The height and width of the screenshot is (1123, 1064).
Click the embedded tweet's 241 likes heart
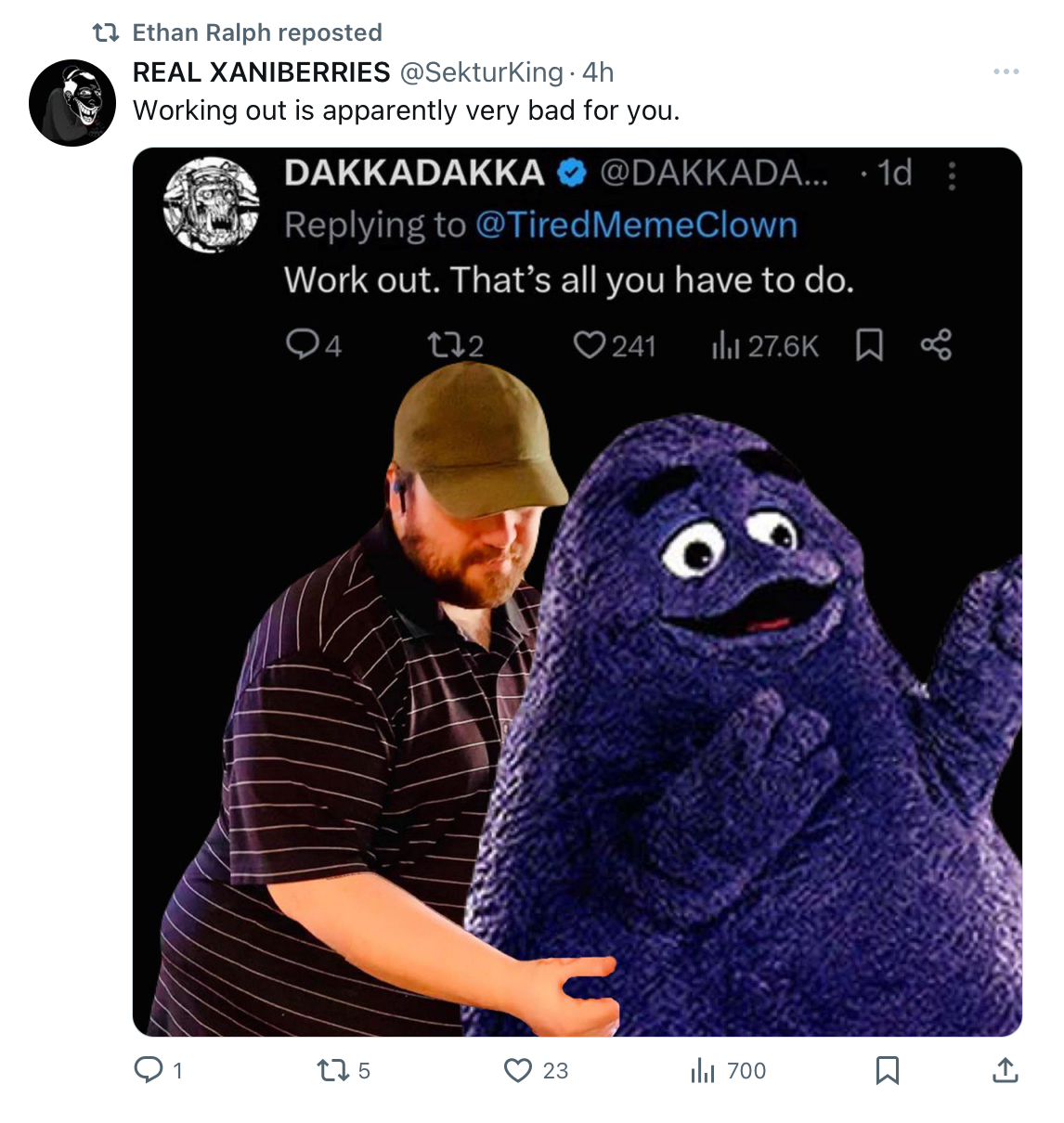click(590, 345)
